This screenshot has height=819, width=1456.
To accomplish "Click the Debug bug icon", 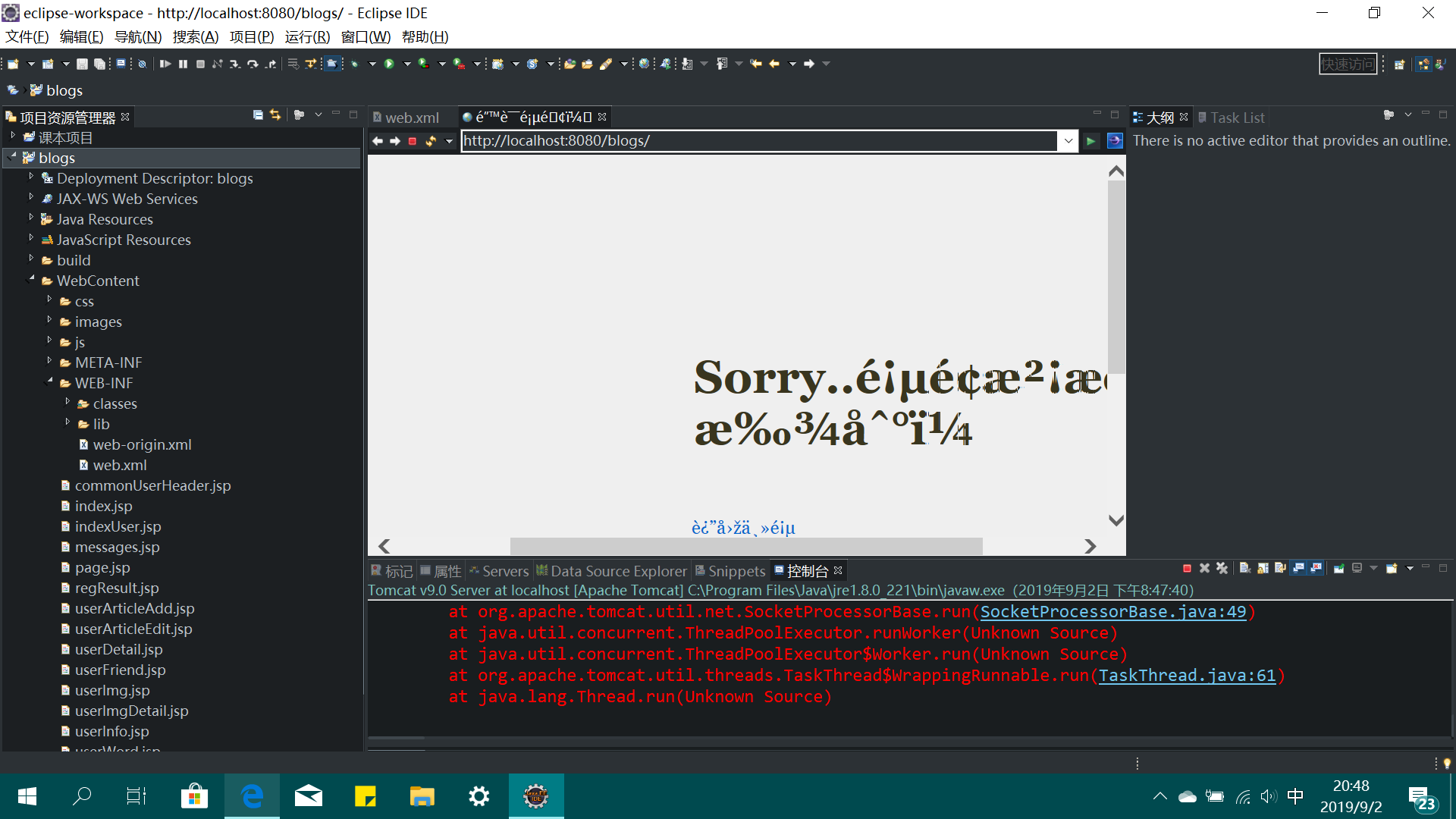I will point(354,64).
